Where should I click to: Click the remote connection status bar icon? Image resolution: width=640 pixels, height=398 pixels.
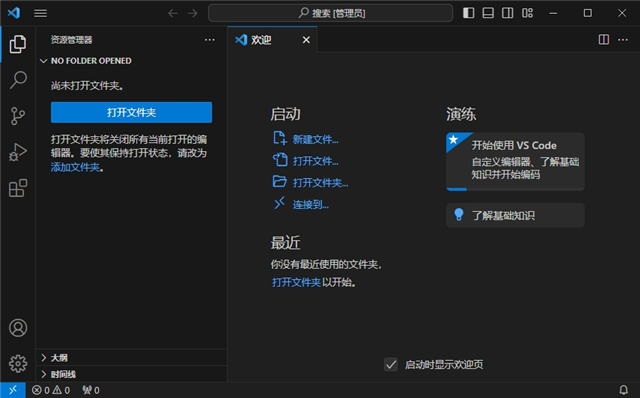13,390
